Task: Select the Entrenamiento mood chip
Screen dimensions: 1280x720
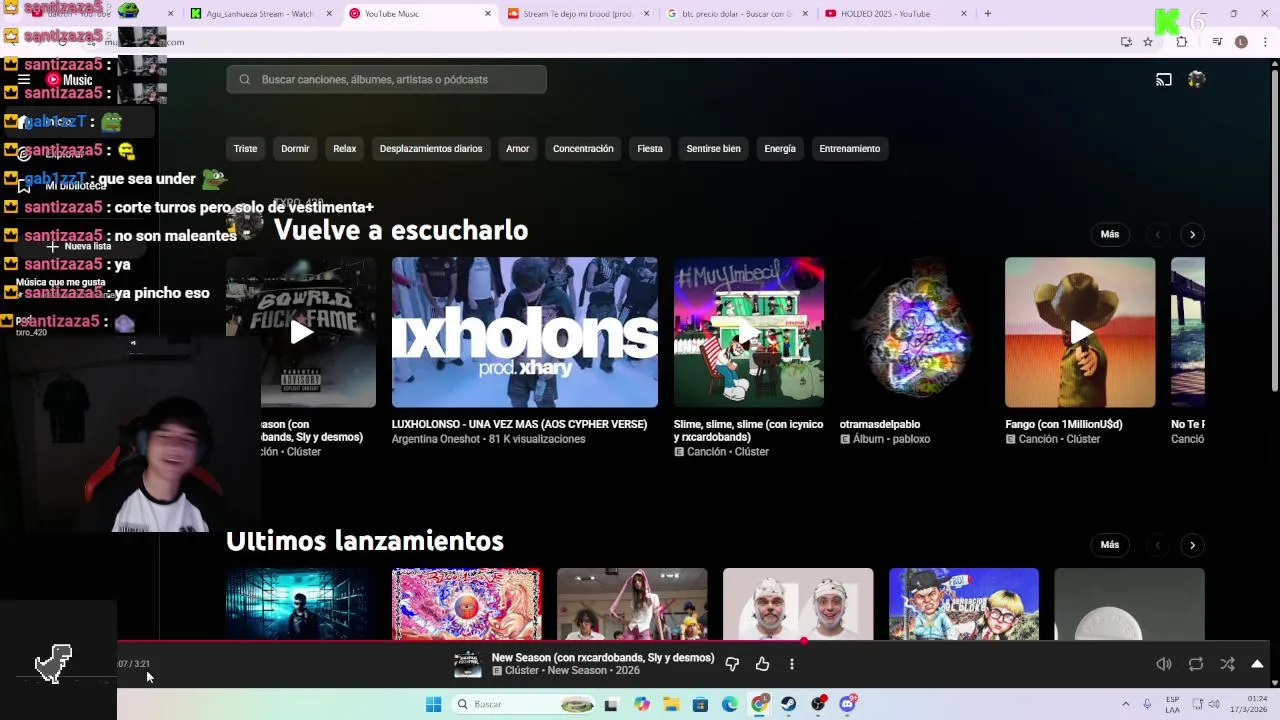Action: tap(850, 149)
